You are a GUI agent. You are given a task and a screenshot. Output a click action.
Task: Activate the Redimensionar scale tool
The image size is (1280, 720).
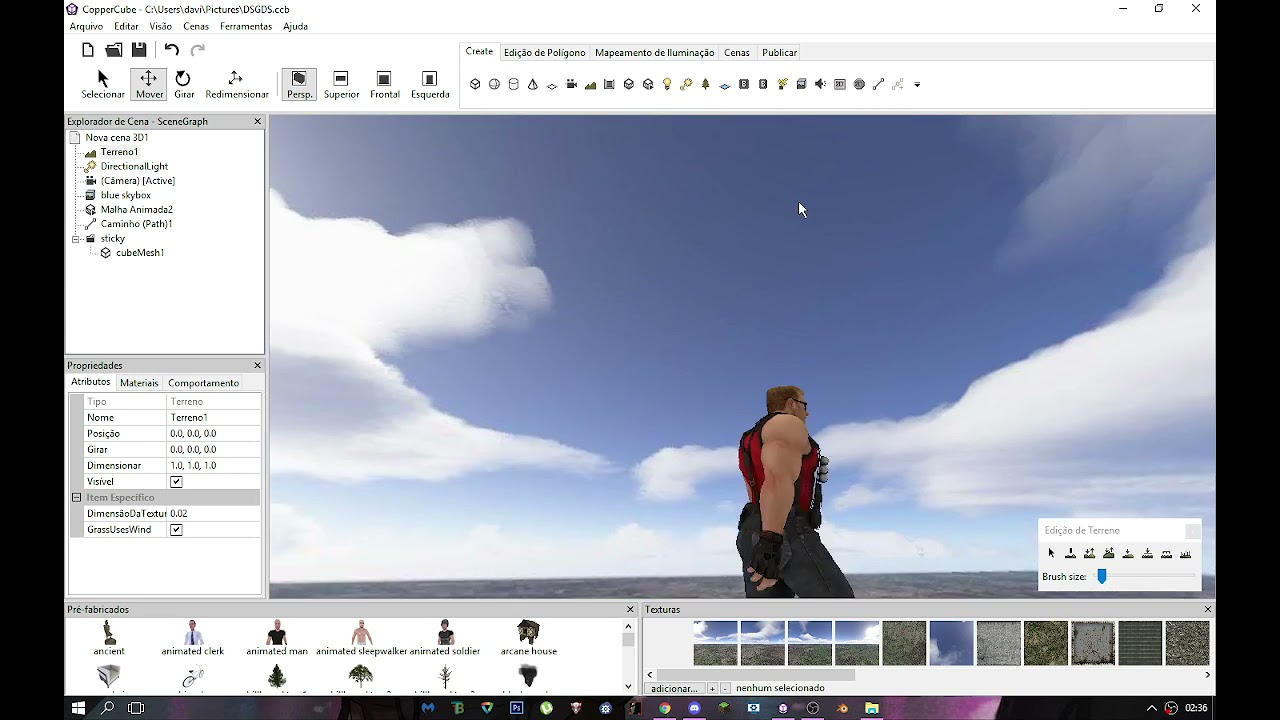tap(237, 84)
